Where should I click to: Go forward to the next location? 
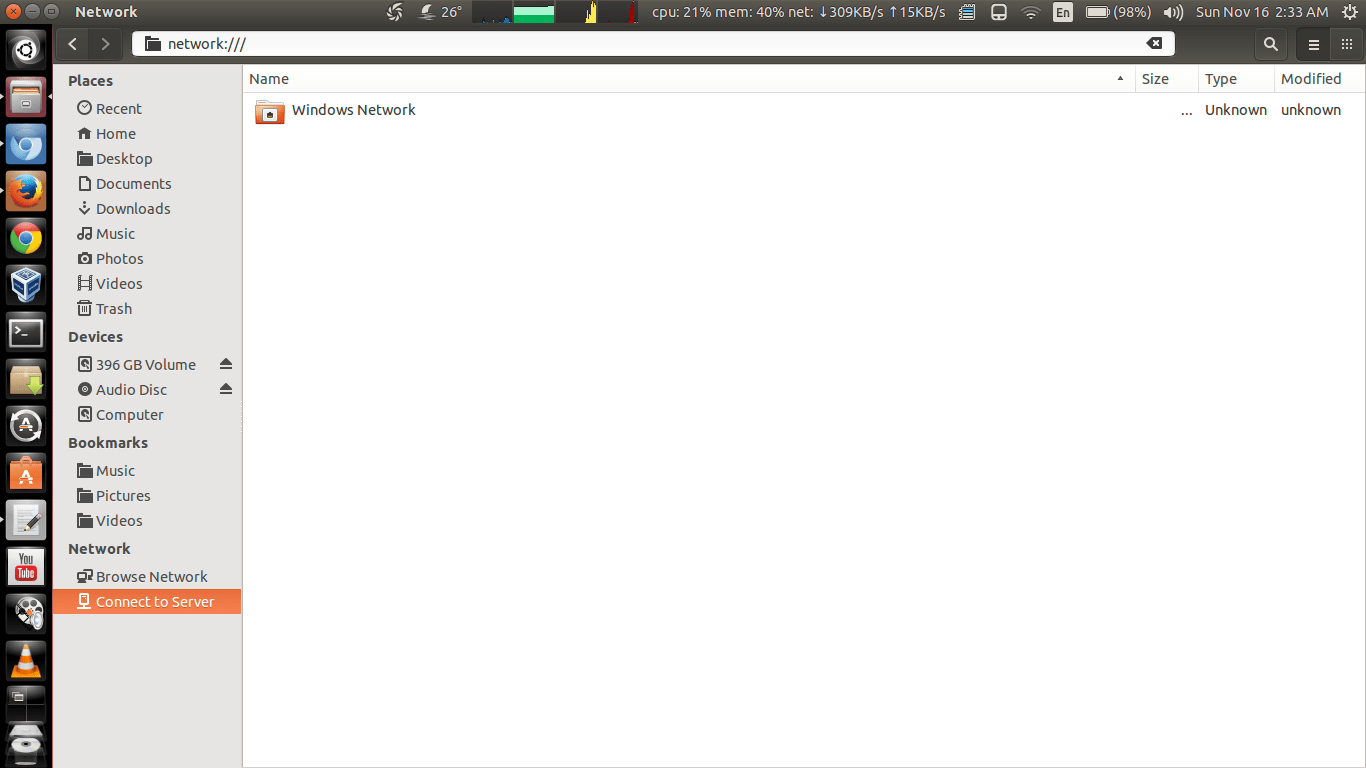click(x=105, y=44)
